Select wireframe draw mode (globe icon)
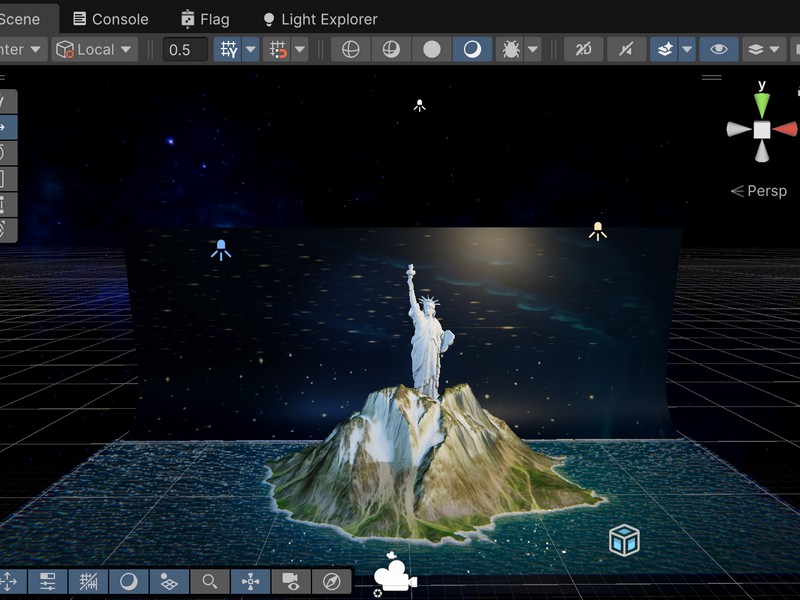 click(350, 49)
